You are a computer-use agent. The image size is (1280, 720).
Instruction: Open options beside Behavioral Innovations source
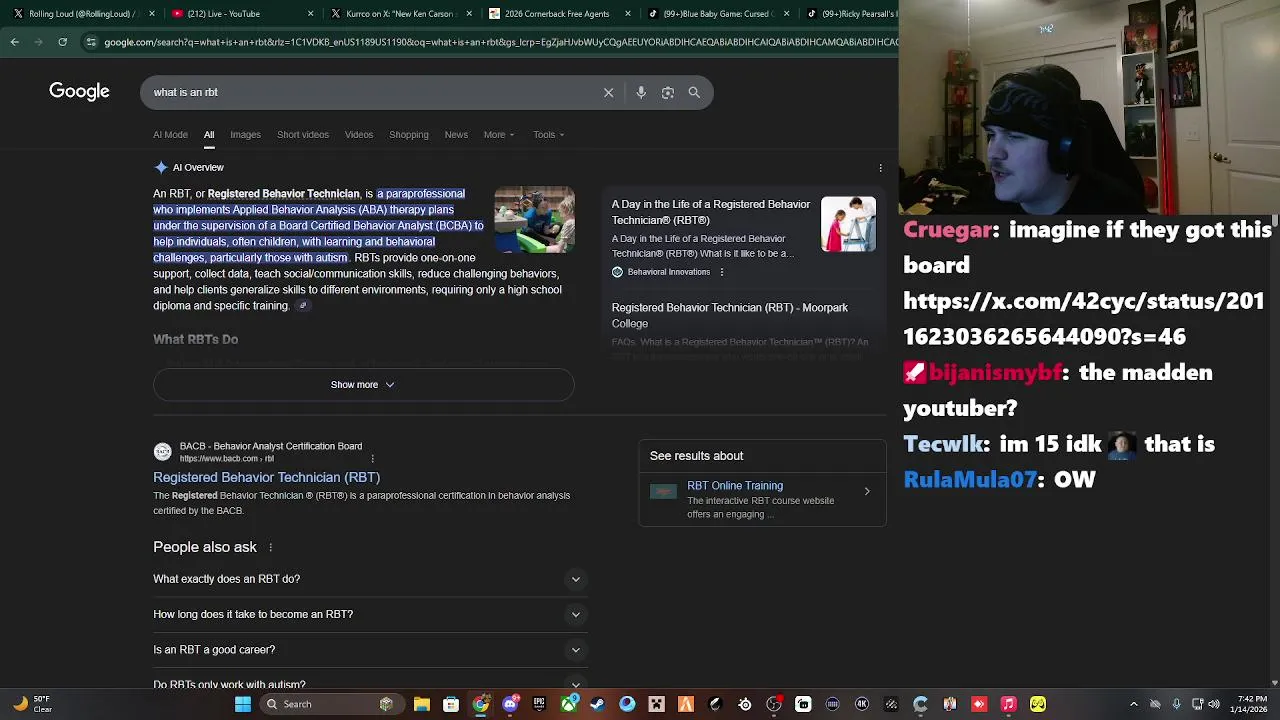[721, 272]
